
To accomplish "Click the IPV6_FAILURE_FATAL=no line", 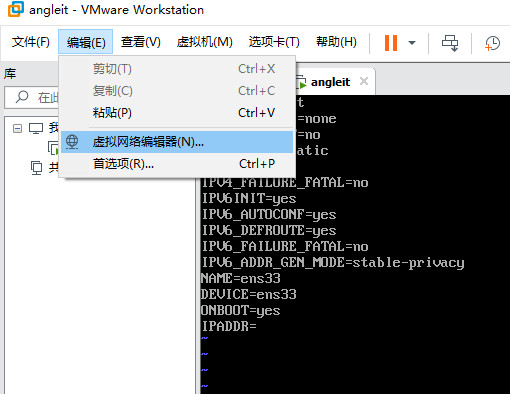I will 285,246.
